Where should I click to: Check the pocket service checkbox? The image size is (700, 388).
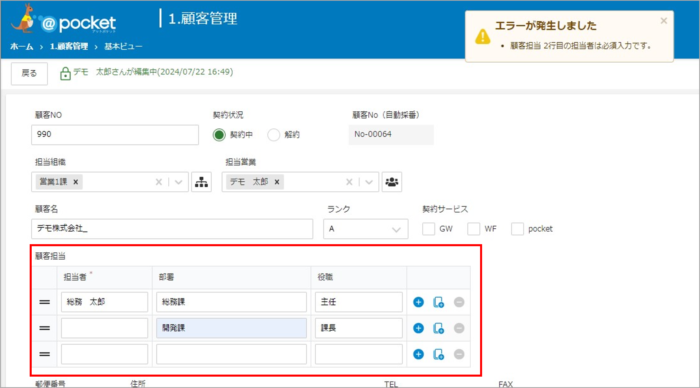click(517, 229)
